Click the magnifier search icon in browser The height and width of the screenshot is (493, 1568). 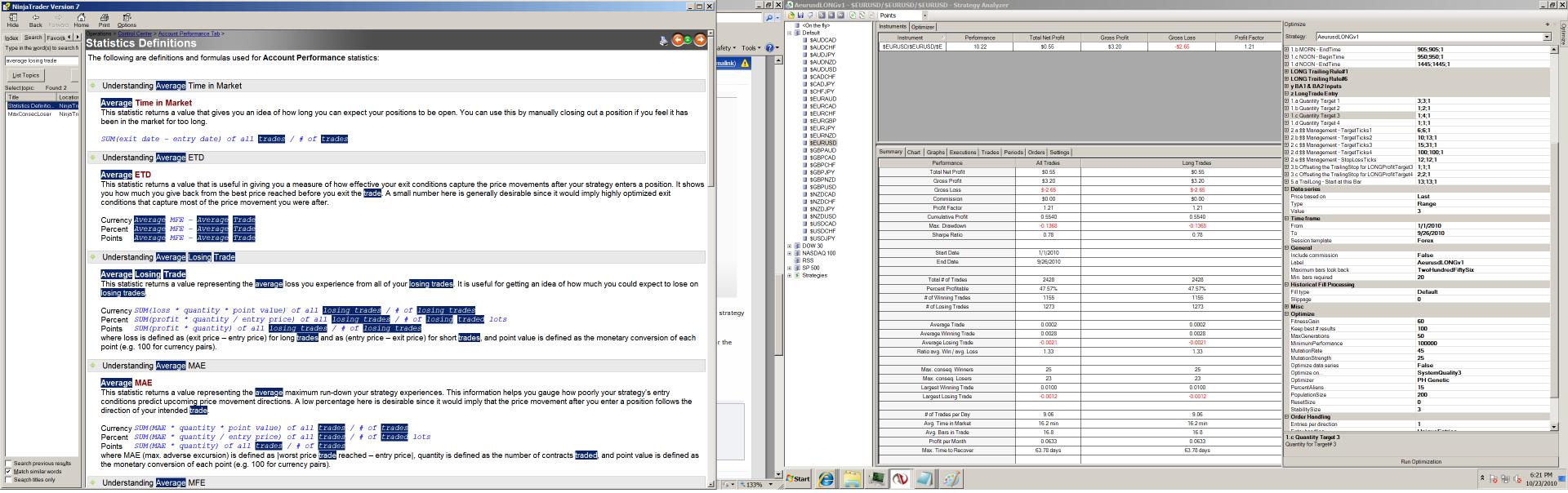[769, 17]
